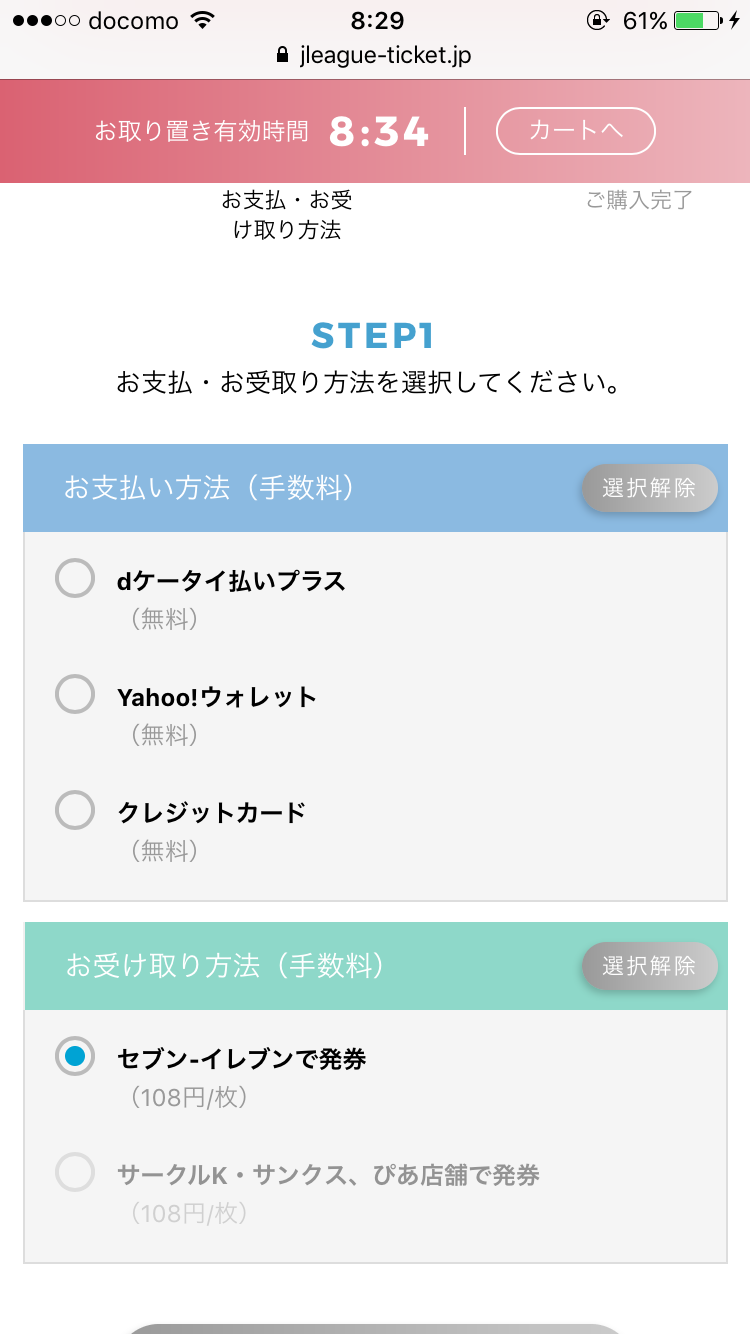Tap the お受け取り方法（手数料） section header
750x1334 pixels.
pyautogui.click(x=225, y=966)
